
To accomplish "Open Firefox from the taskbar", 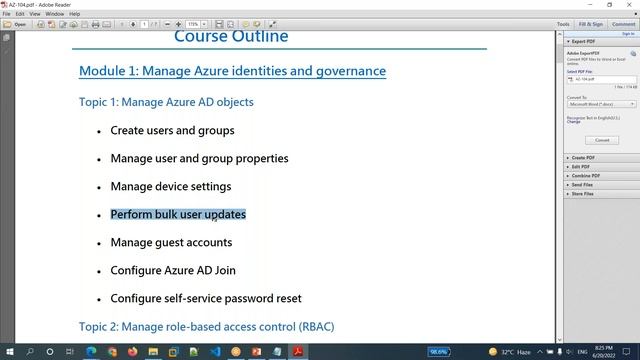I will point(133,351).
